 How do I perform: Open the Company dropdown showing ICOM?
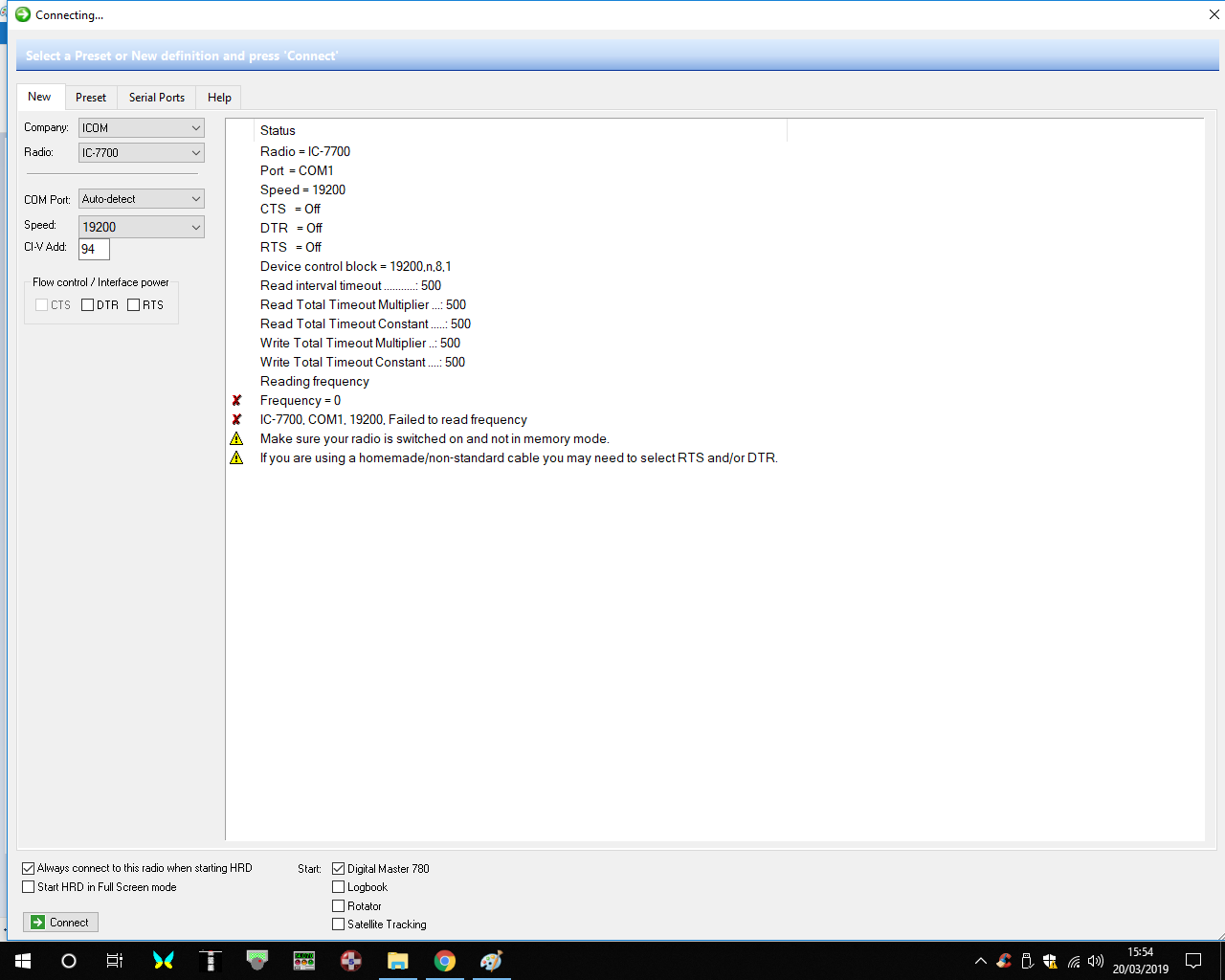142,128
